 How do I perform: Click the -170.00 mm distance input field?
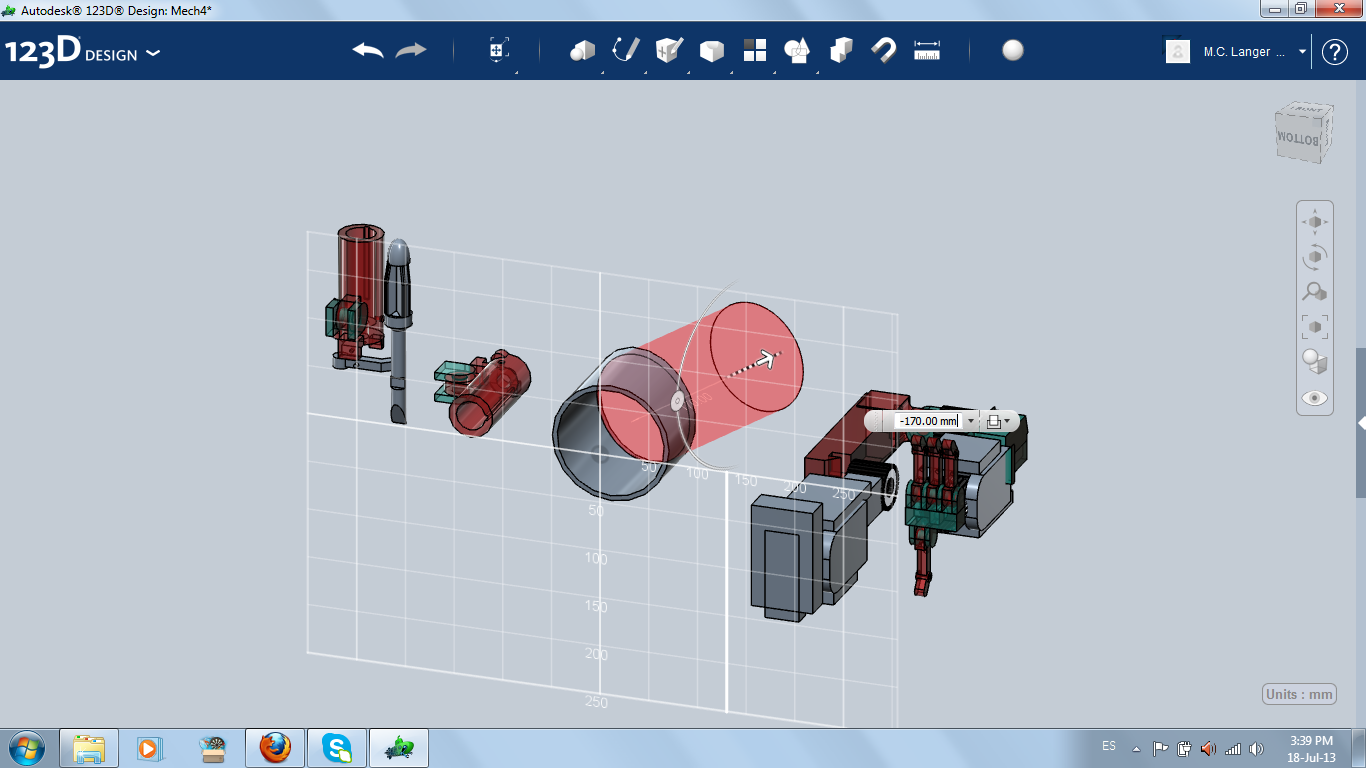coord(928,421)
